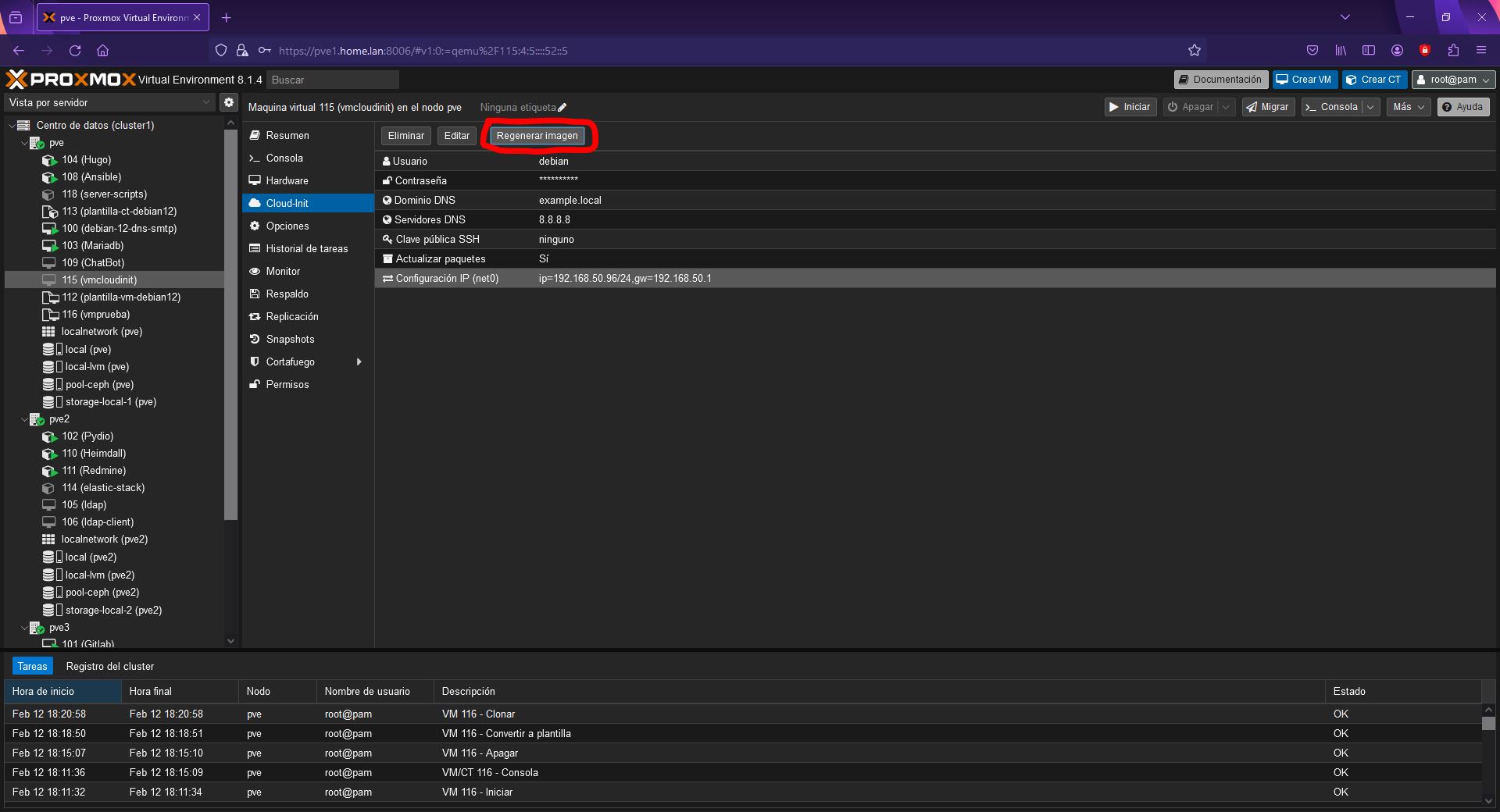Switch to the Tareas tab
Screen dimensions: 1500x812
(33, 666)
